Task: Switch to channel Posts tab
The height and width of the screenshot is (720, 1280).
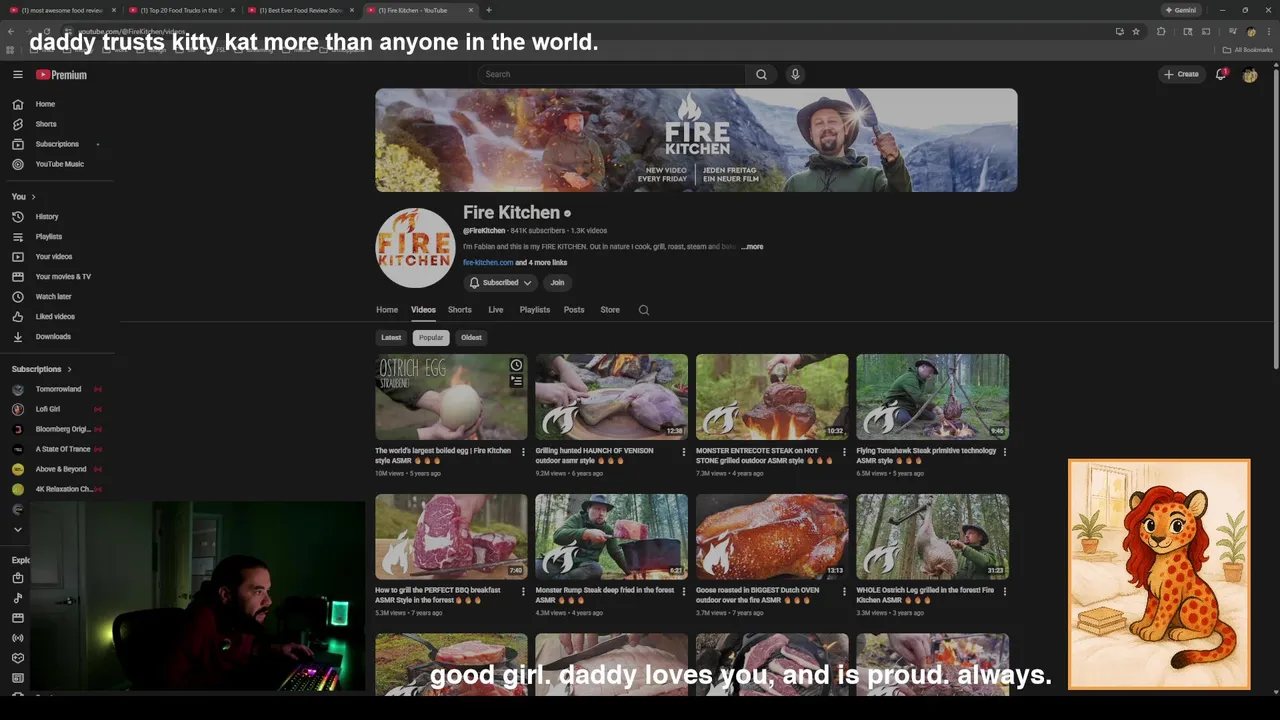Action: coord(574,310)
